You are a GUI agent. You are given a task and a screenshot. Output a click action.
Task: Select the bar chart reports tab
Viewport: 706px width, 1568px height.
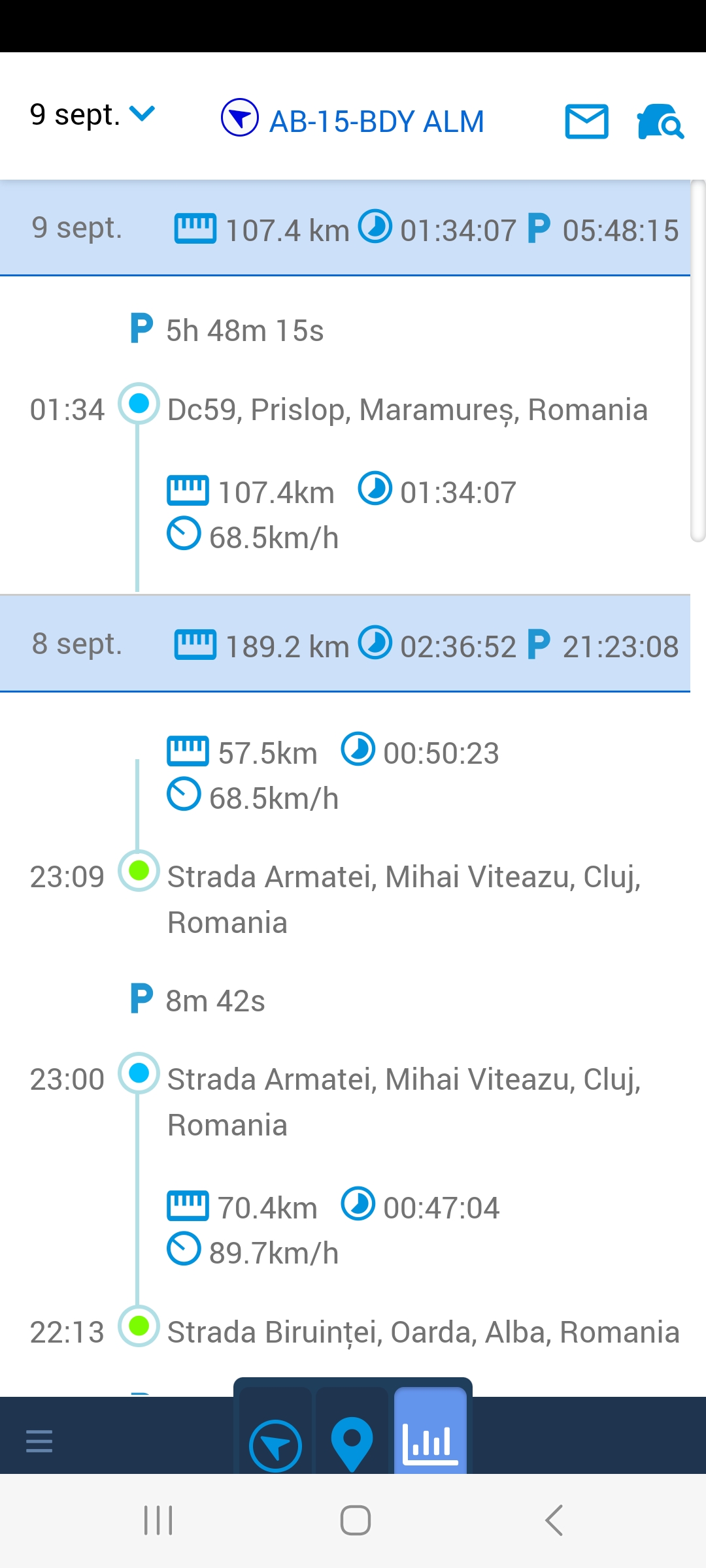430,1442
